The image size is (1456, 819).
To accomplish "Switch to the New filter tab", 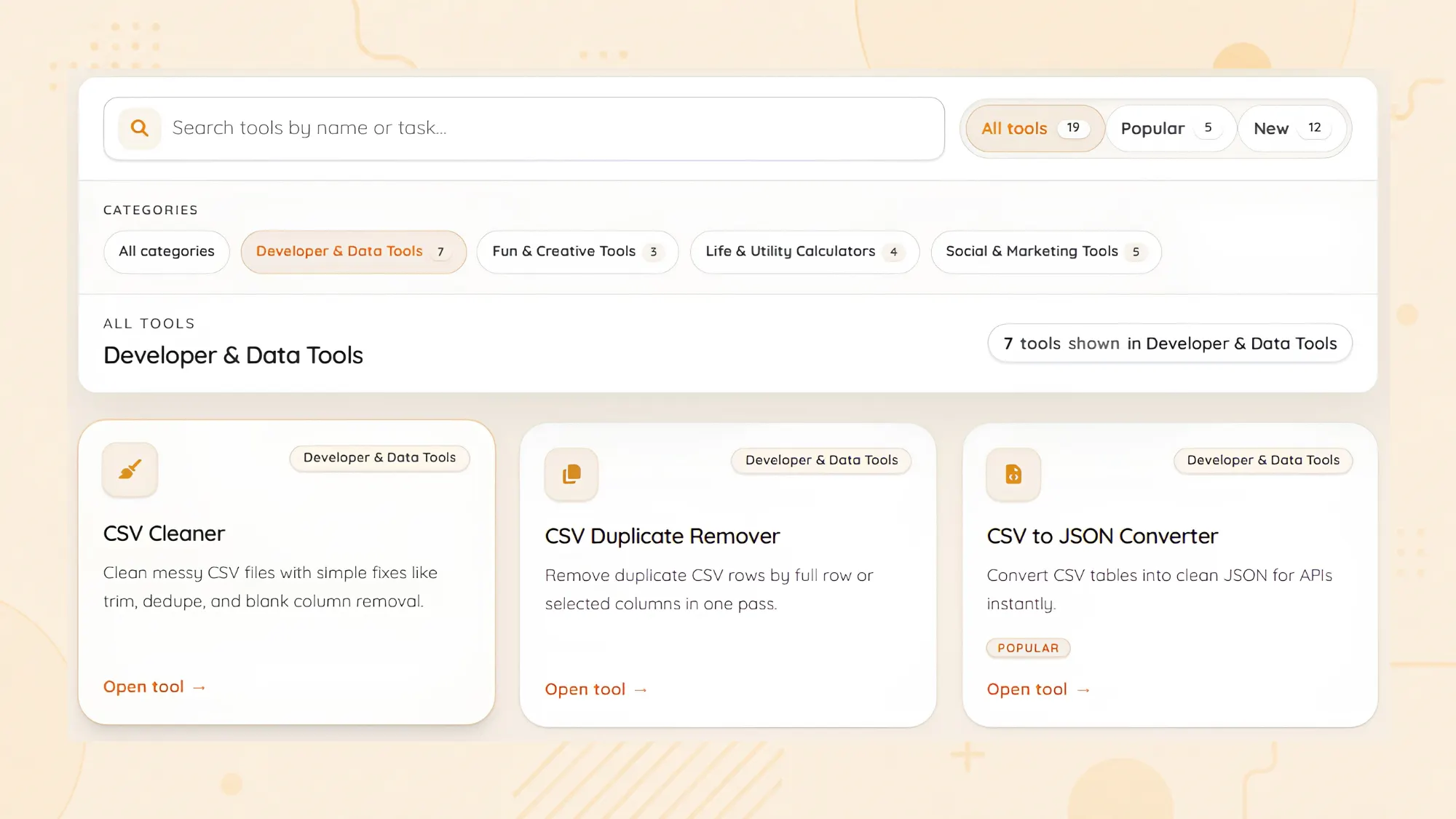I will (x=1292, y=129).
